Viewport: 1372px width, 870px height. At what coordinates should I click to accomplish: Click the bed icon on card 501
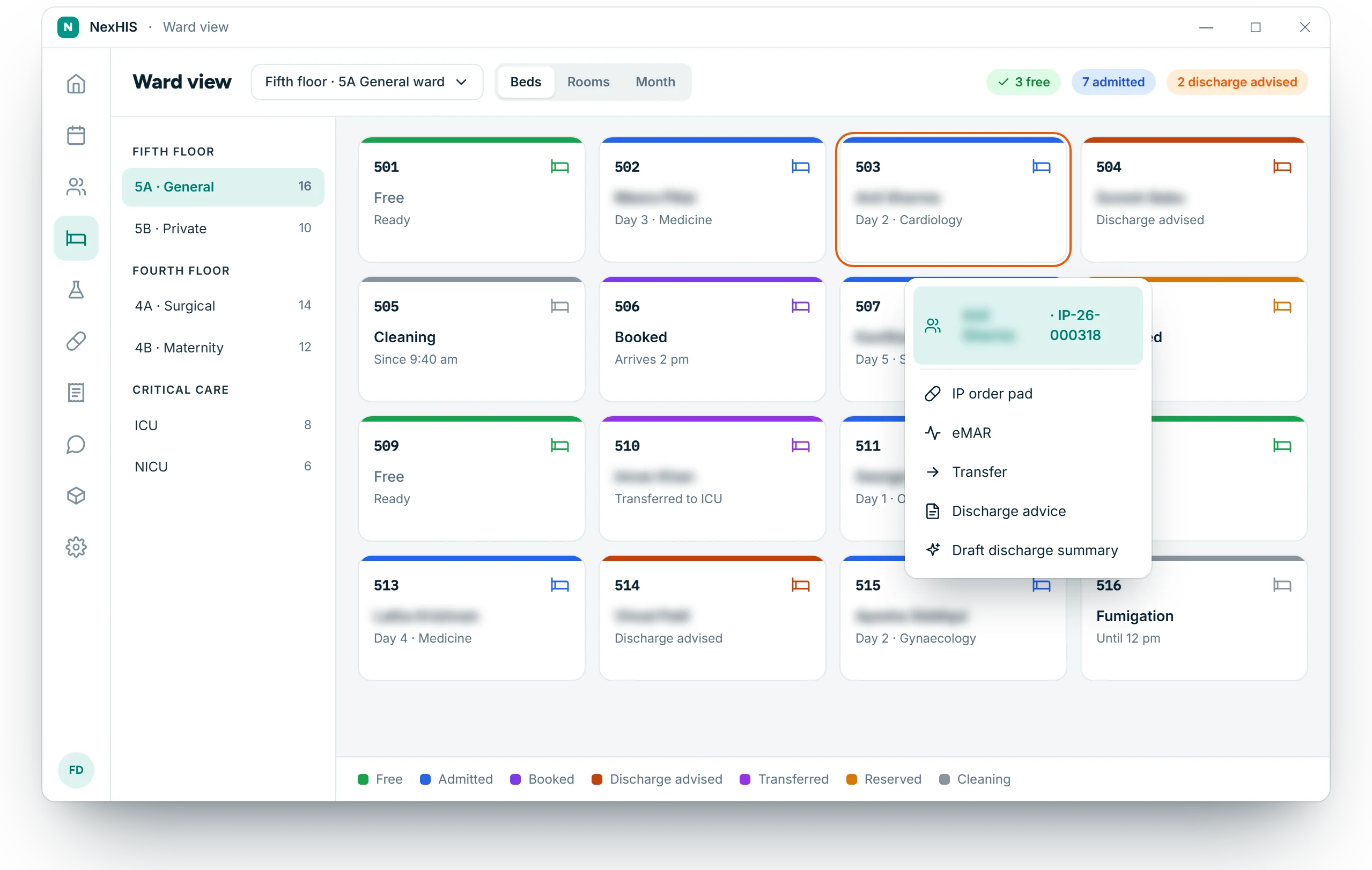point(559,167)
